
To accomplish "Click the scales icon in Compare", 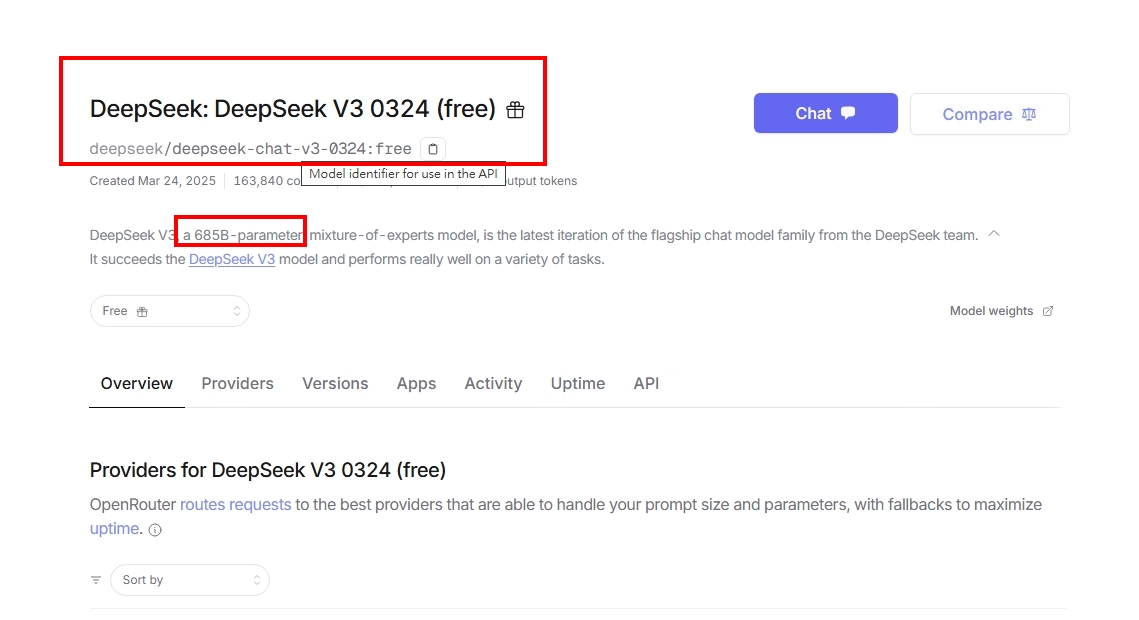I will point(1029,114).
